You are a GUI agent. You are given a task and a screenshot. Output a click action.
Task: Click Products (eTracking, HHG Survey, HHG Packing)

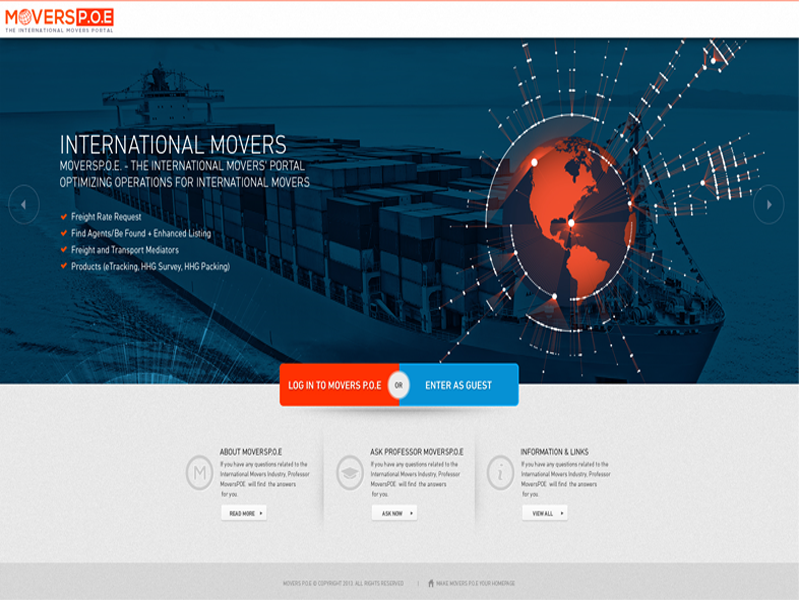tap(150, 267)
